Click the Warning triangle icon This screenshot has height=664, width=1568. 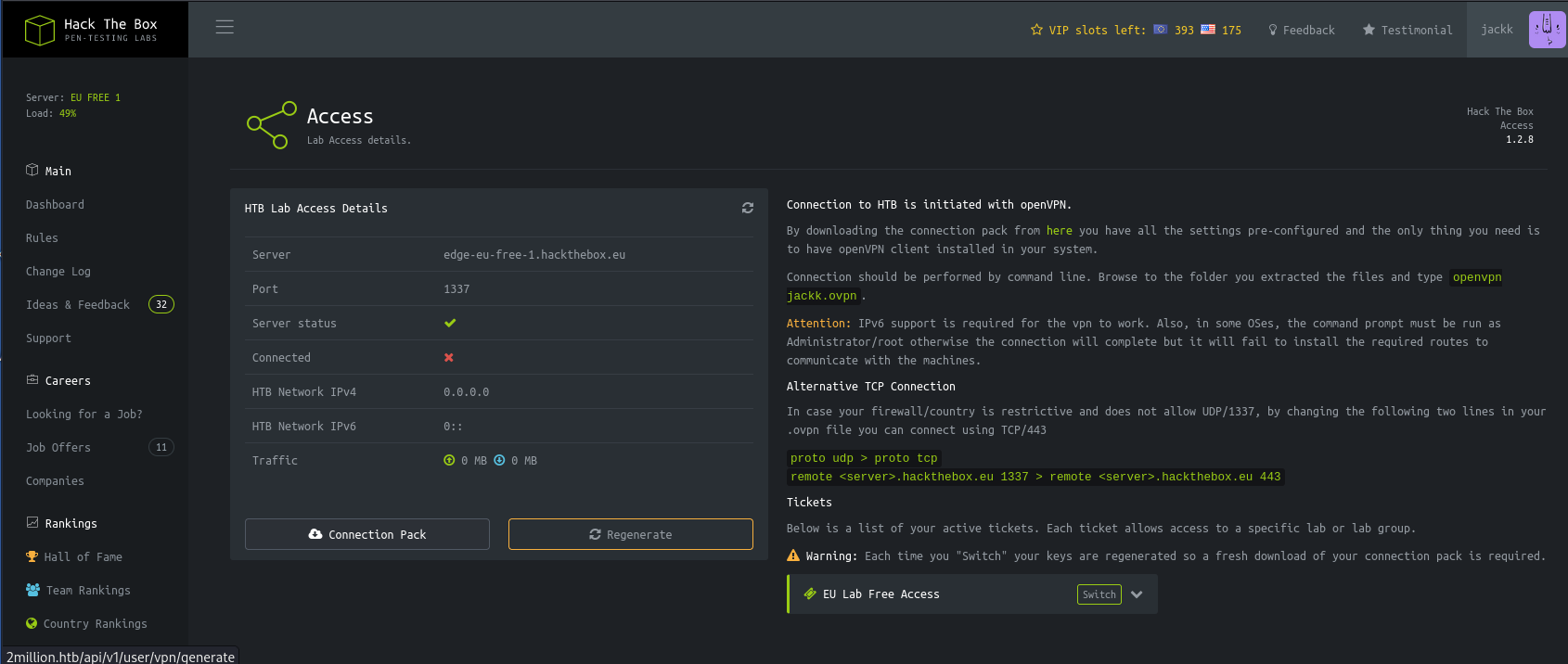click(793, 555)
